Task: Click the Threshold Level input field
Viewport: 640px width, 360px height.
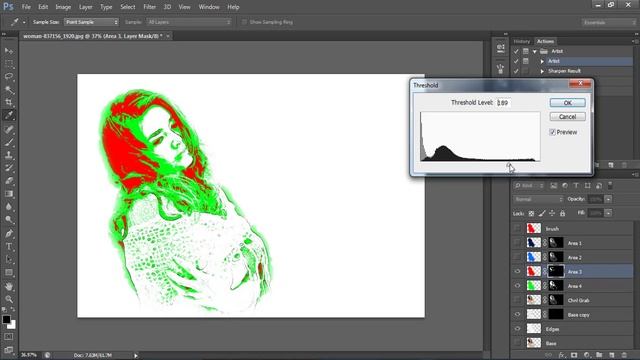Action: coord(503,103)
